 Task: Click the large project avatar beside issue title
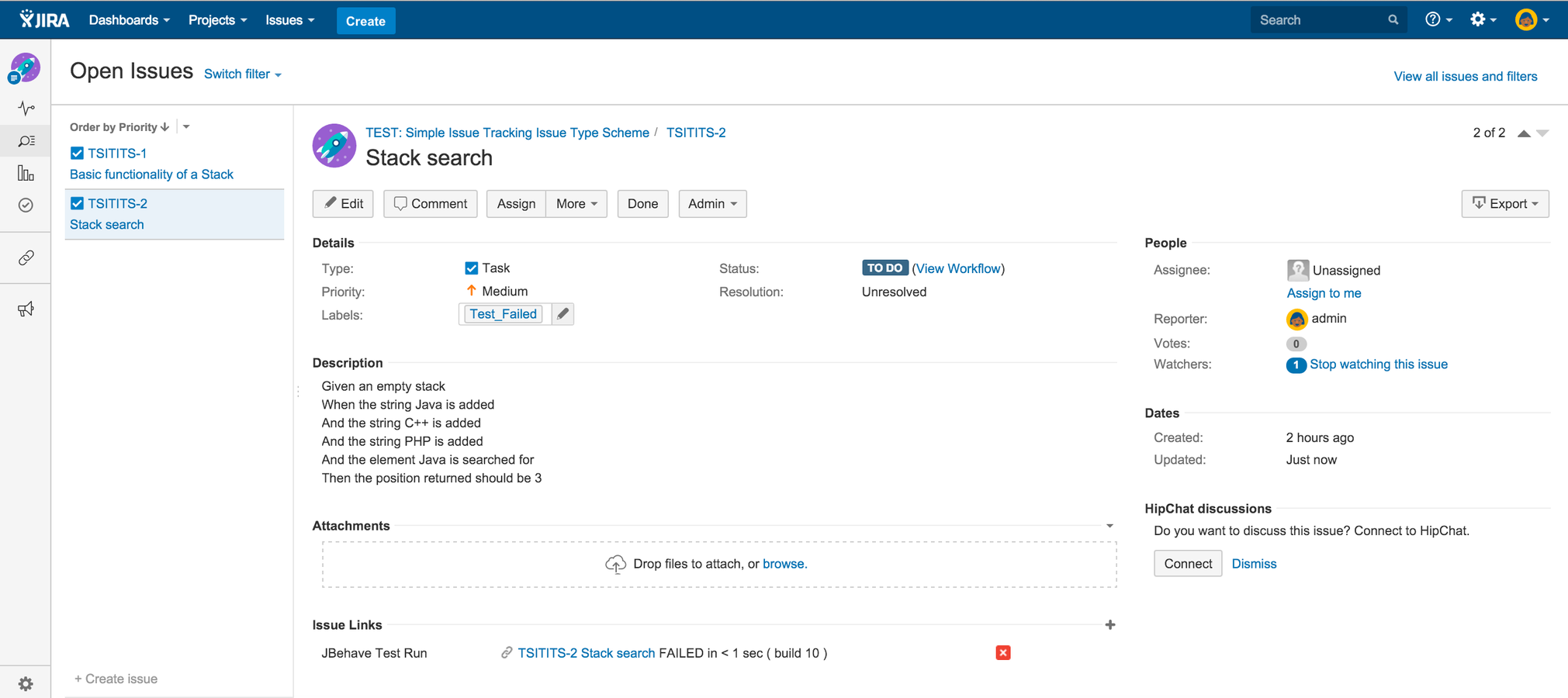pyautogui.click(x=334, y=146)
